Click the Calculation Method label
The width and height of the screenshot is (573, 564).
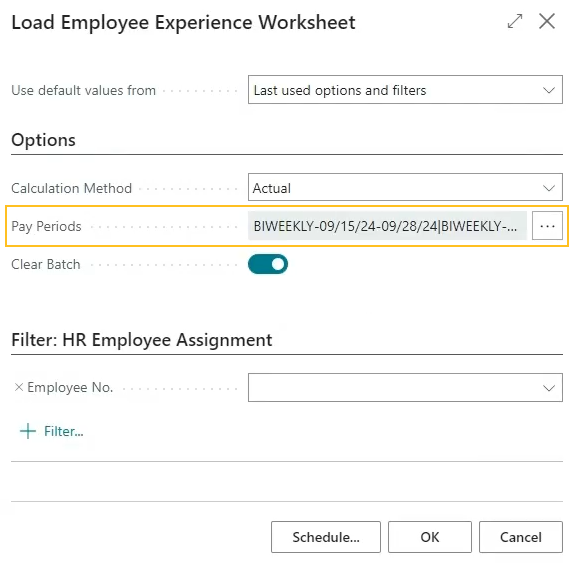(x=72, y=188)
